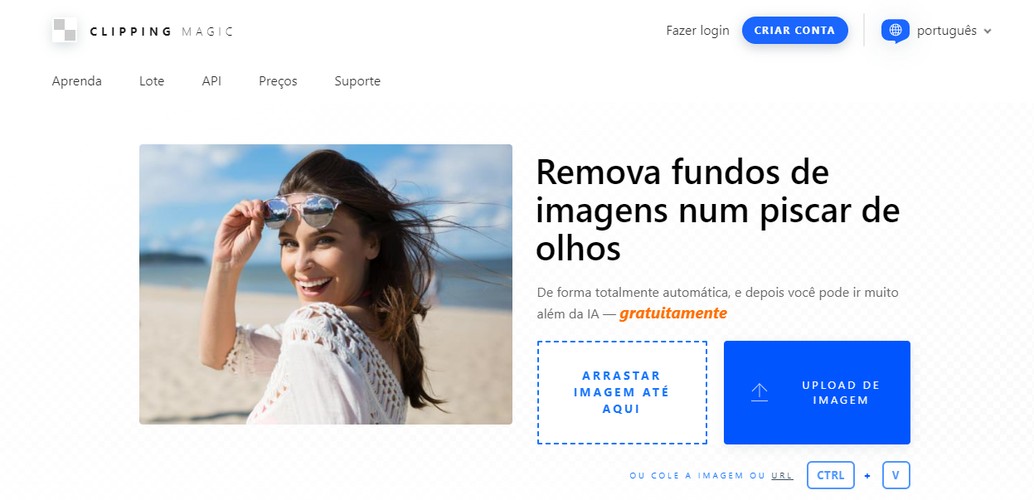Click the globe language icon
Image resolution: width=1034 pixels, height=500 pixels.
[x=896, y=30]
